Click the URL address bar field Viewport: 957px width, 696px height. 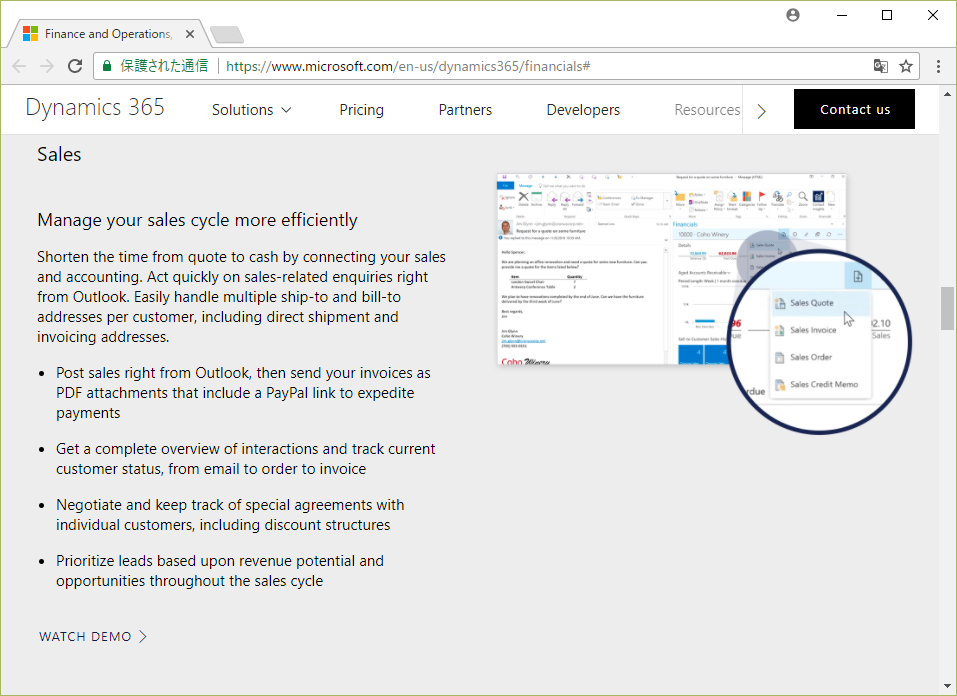click(540, 66)
